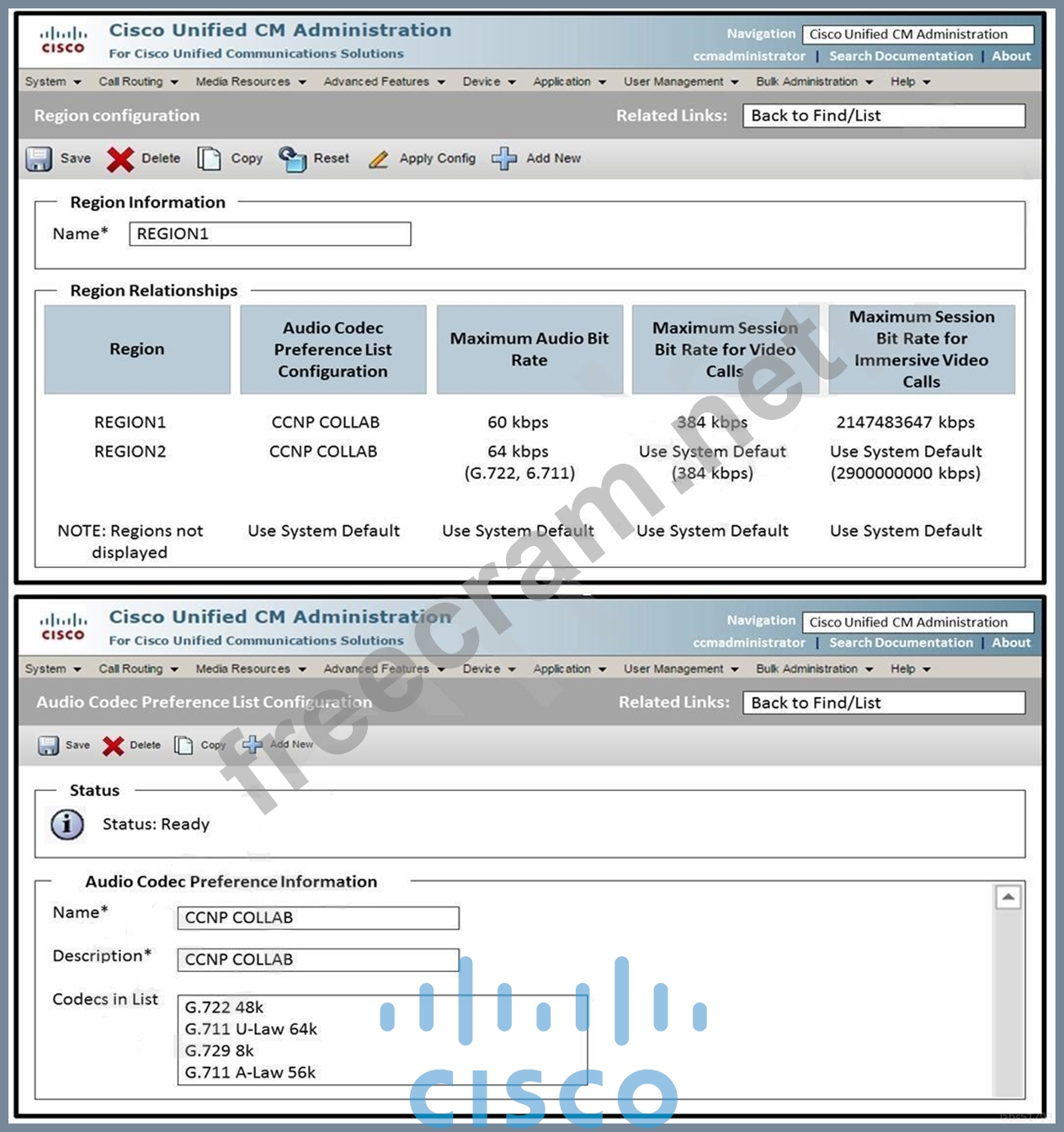The height and width of the screenshot is (1132, 1064).
Task: Click the red Delete icon on Region configuration toolbar
Action: point(120,159)
